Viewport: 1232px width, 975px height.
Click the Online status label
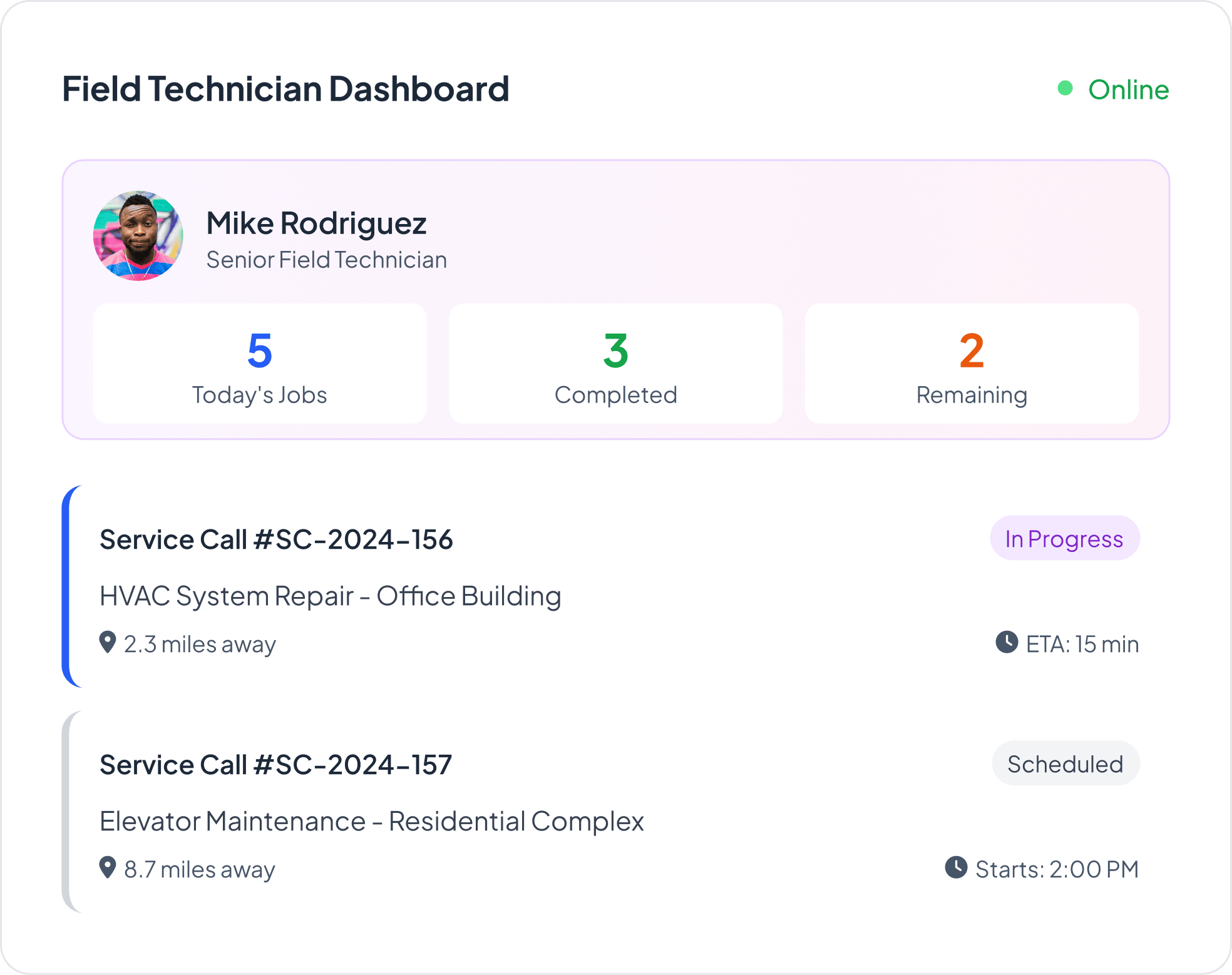(x=1128, y=89)
